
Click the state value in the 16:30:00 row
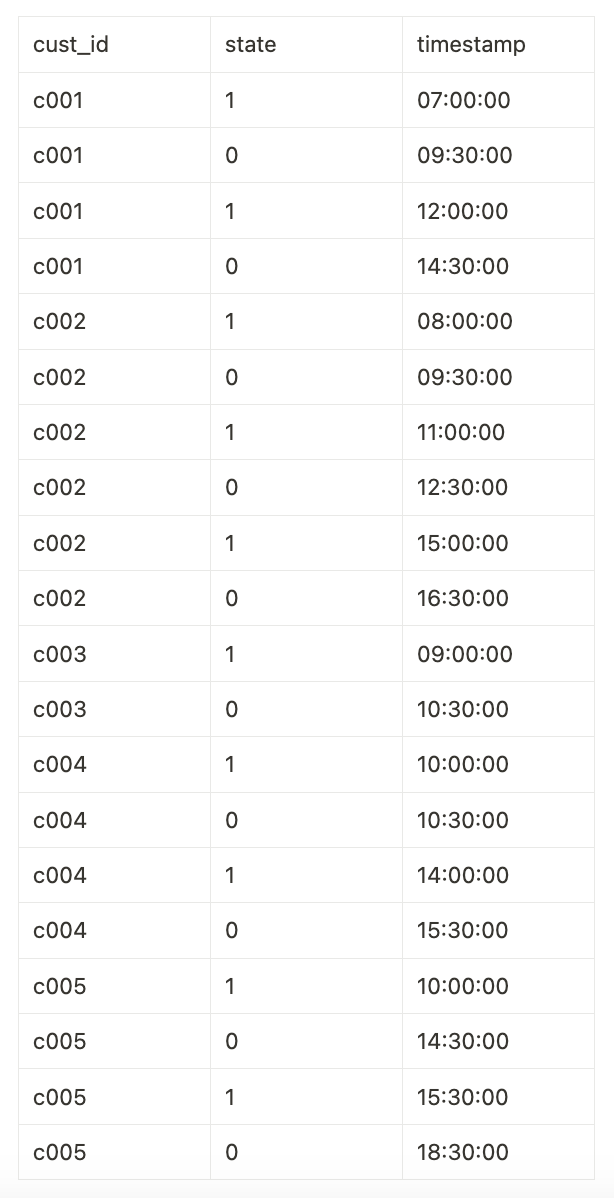point(232,598)
